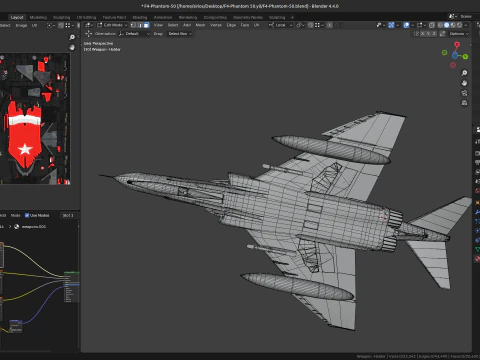Click the UV editor zoom magnifier icon
Image resolution: width=480 pixels, height=360 pixels.
[72, 37]
